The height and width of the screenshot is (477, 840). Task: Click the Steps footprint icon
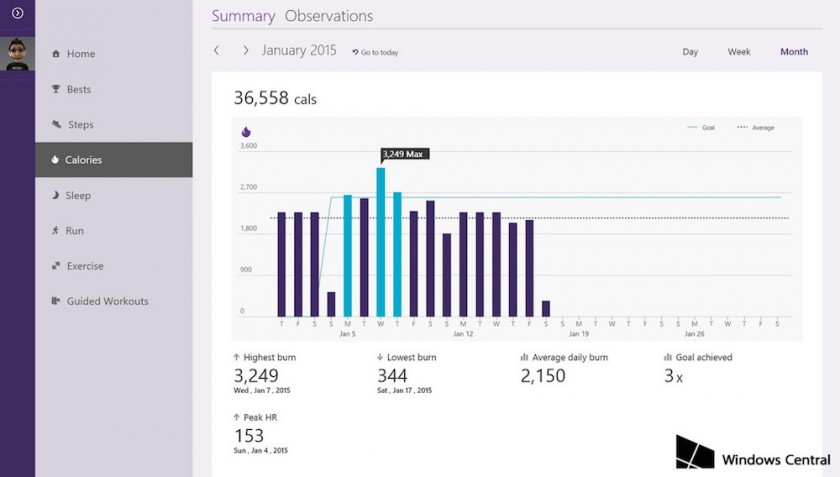(x=56, y=125)
